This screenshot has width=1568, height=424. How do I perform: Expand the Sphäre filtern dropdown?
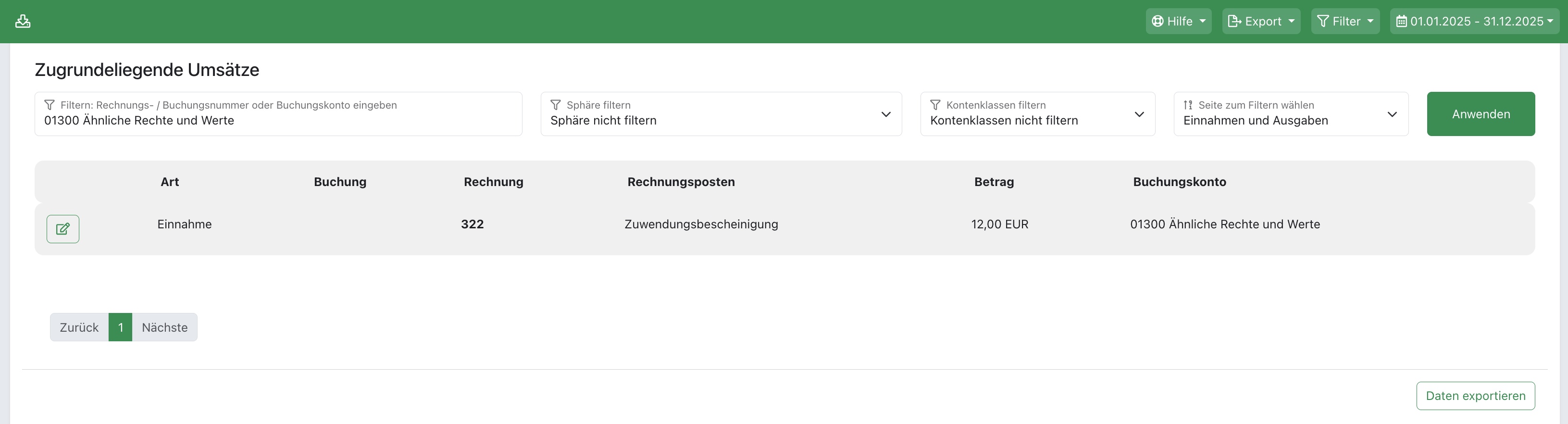(x=721, y=114)
